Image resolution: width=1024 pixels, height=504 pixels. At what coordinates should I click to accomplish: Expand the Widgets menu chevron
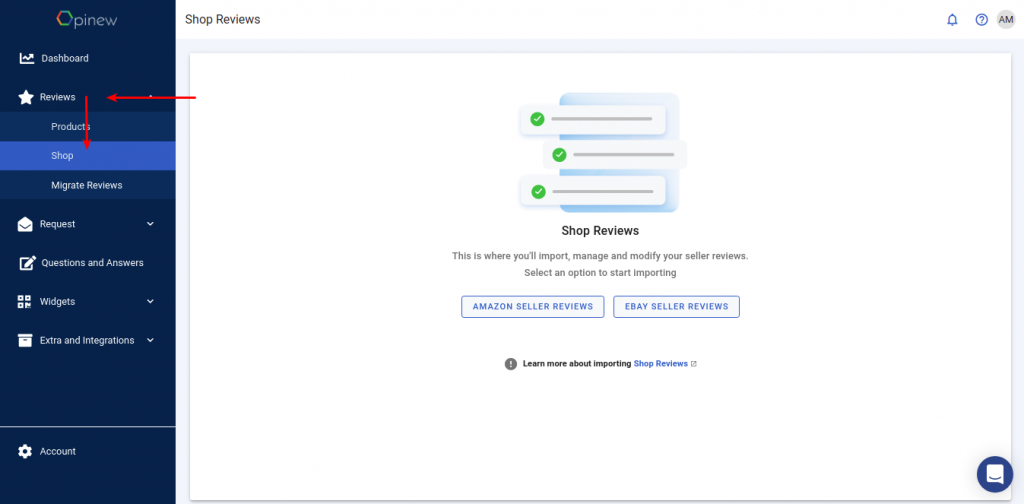click(x=150, y=302)
